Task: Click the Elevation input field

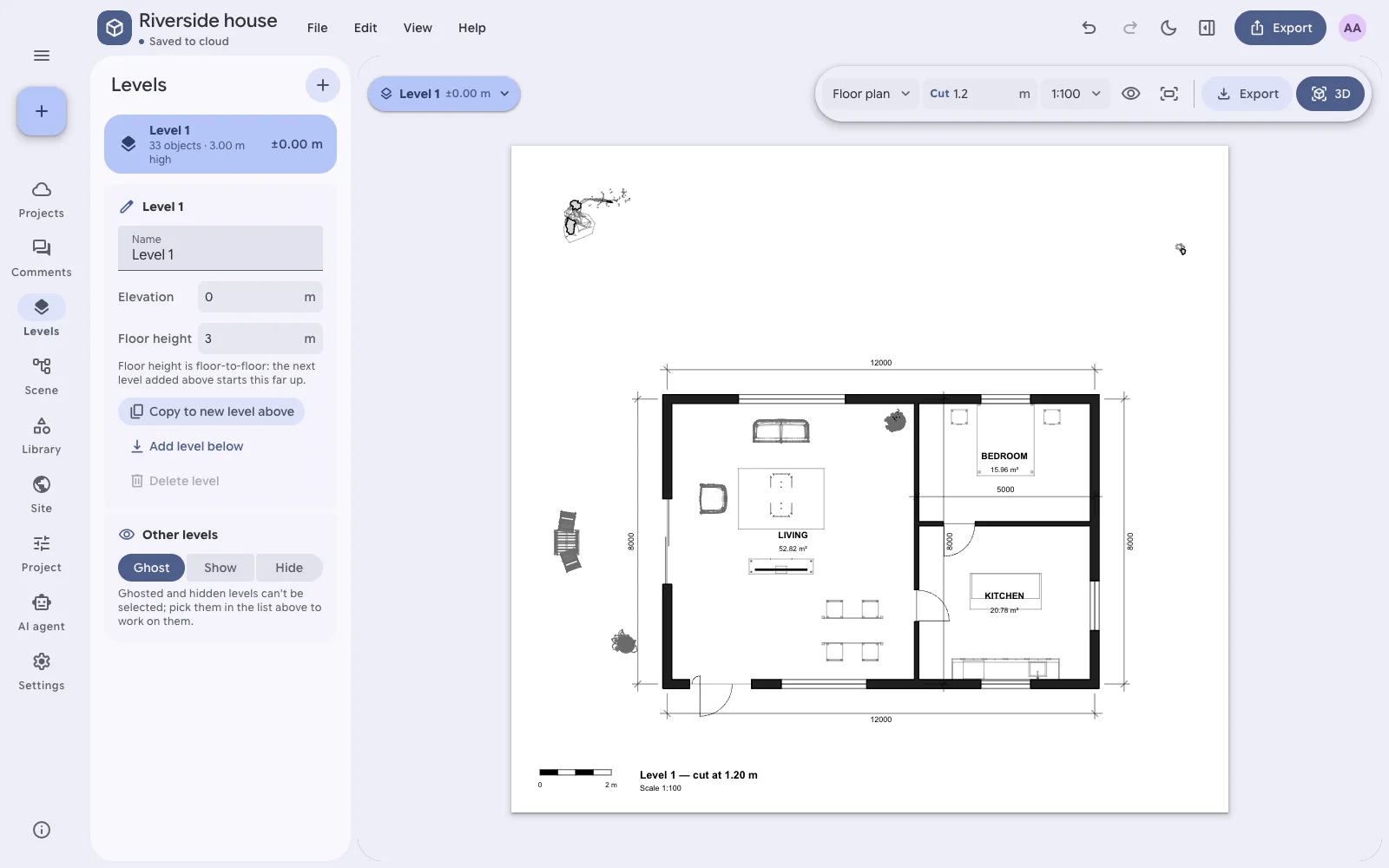Action: point(260,297)
